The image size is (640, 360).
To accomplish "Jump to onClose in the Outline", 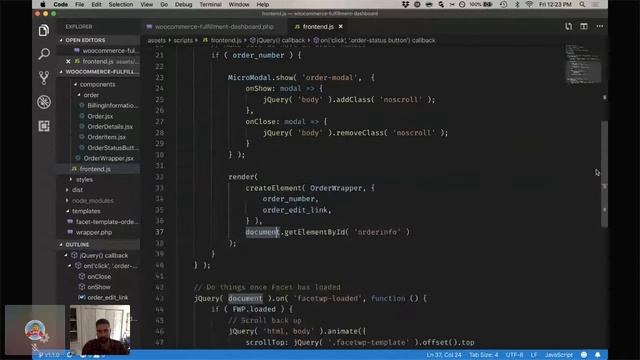I will [x=99, y=276].
